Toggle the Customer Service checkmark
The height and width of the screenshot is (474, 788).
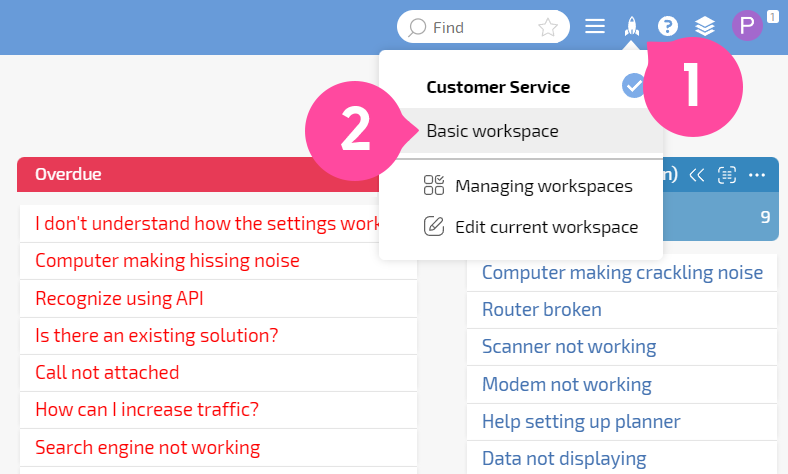[x=633, y=86]
